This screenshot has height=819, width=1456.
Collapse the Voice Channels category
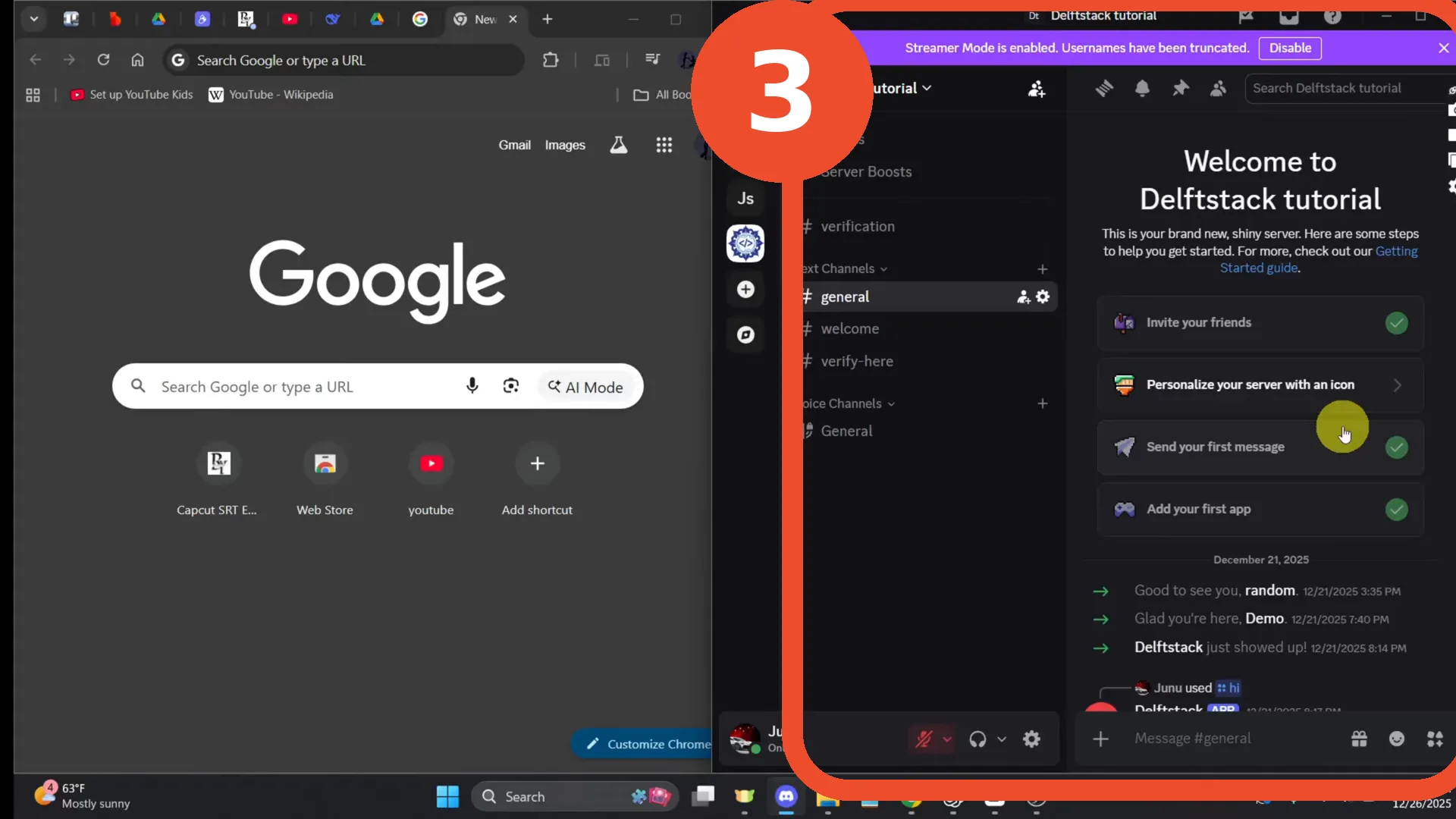pyautogui.click(x=849, y=403)
